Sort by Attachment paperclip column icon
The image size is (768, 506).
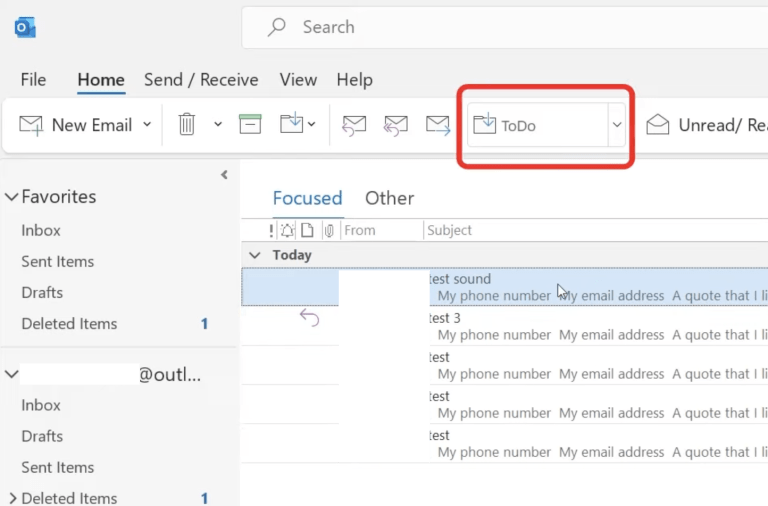(329, 230)
